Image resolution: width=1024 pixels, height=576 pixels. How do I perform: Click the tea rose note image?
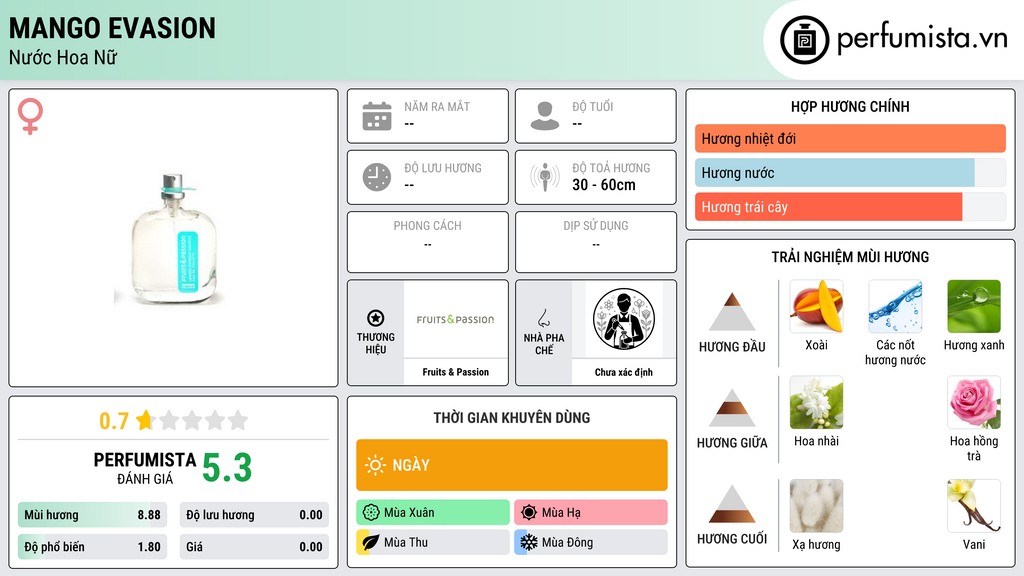(974, 403)
